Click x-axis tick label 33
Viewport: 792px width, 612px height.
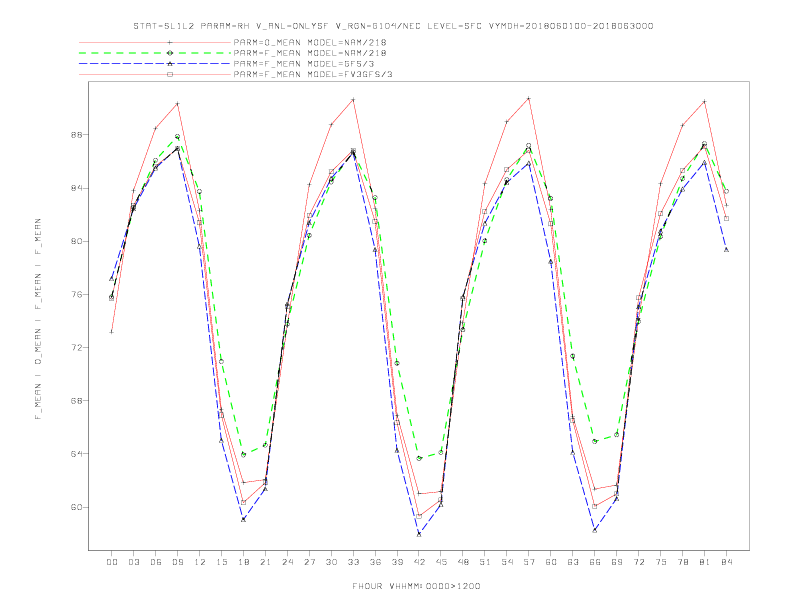pos(353,562)
